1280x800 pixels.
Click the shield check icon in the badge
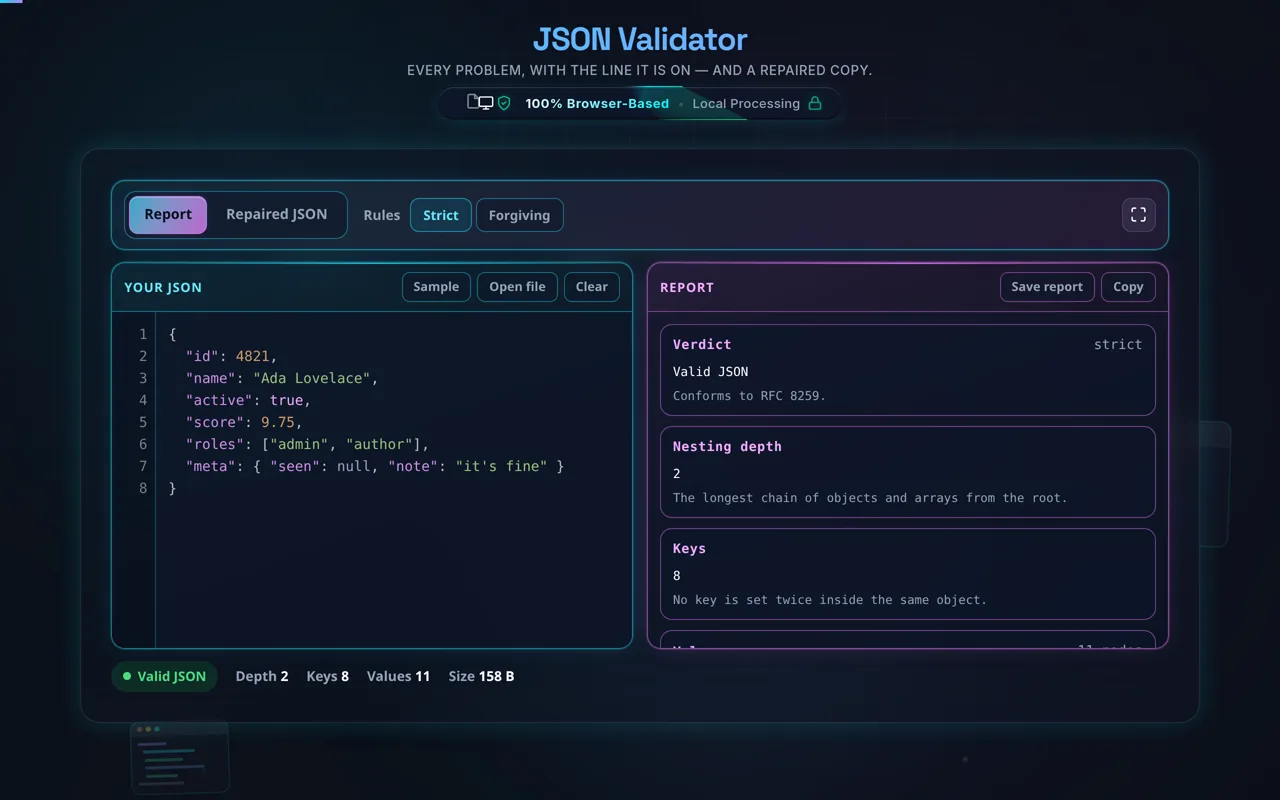pyautogui.click(x=504, y=103)
